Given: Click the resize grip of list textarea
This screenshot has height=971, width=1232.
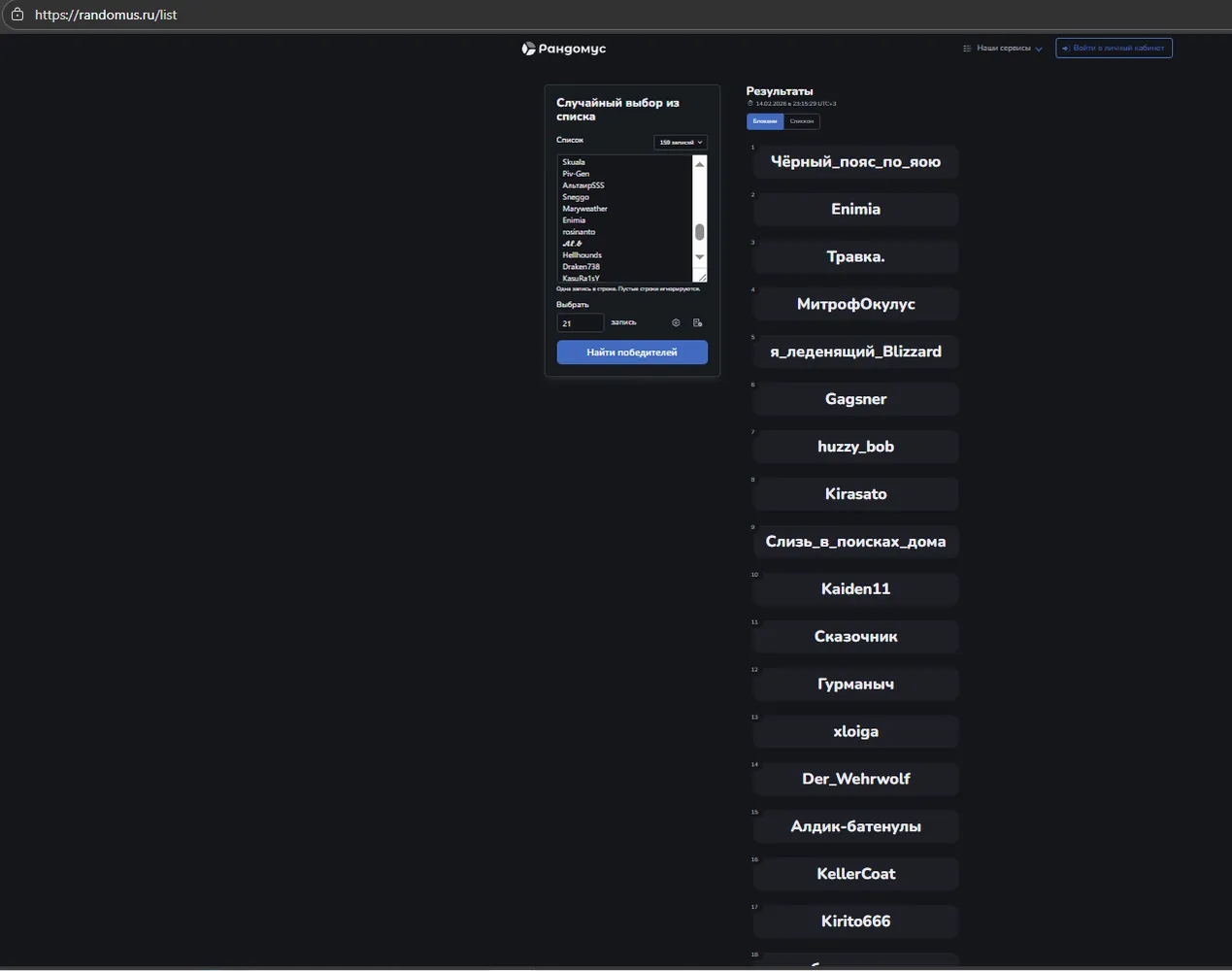Looking at the screenshot, I should [x=701, y=277].
